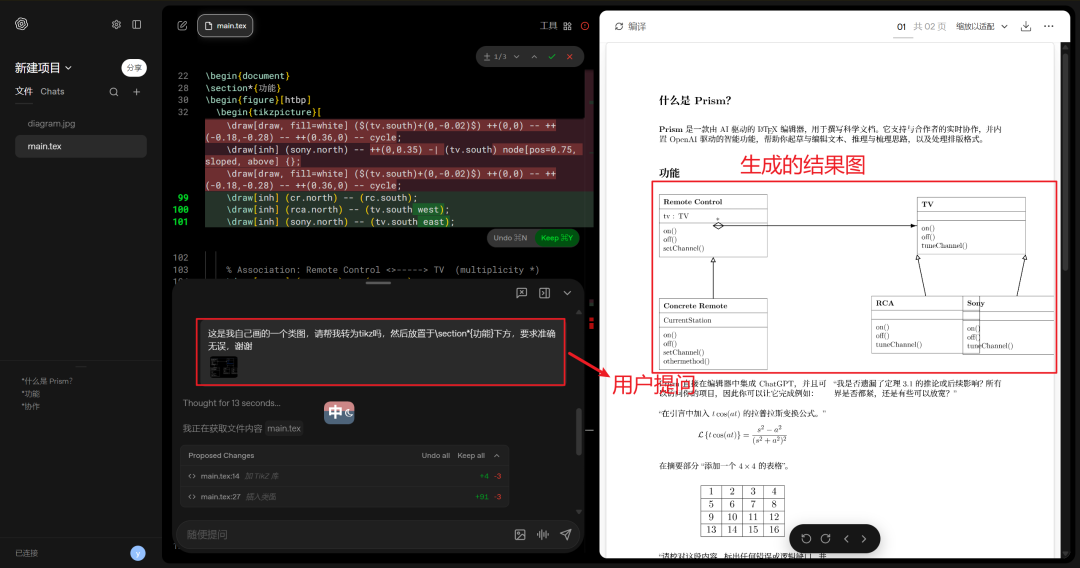Click the Prism logo icon in sidebar
Viewport: 1080px width, 568px height.
[x=21, y=24]
